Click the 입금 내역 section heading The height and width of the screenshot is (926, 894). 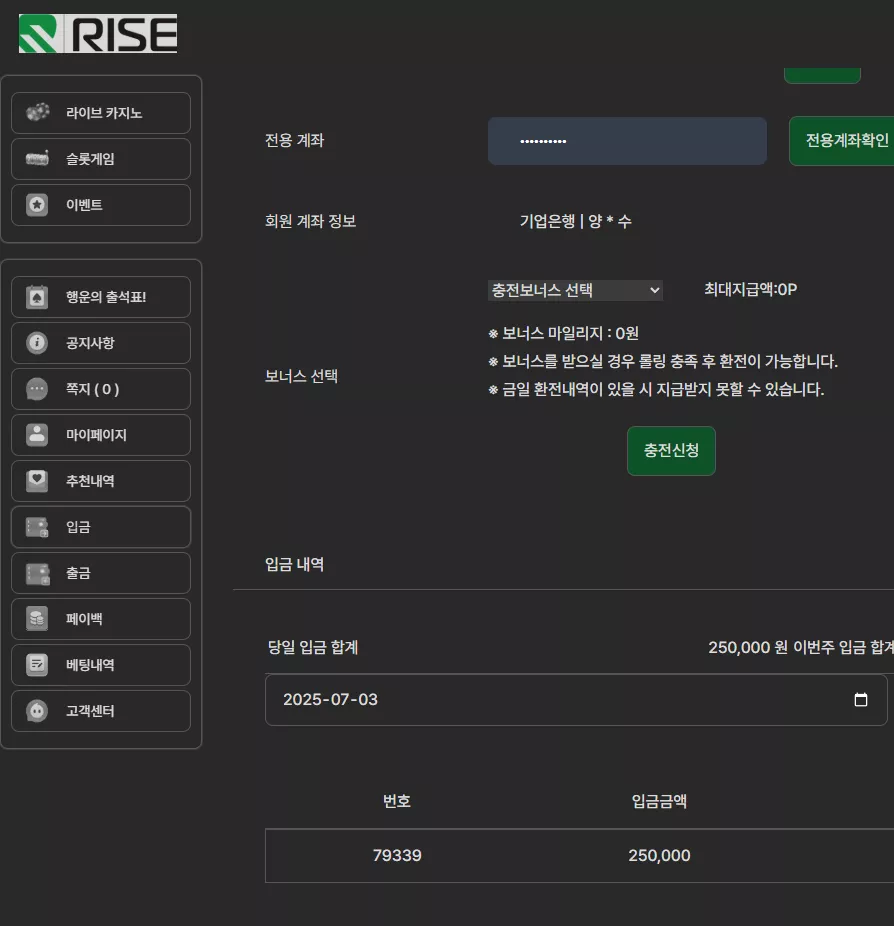click(294, 564)
